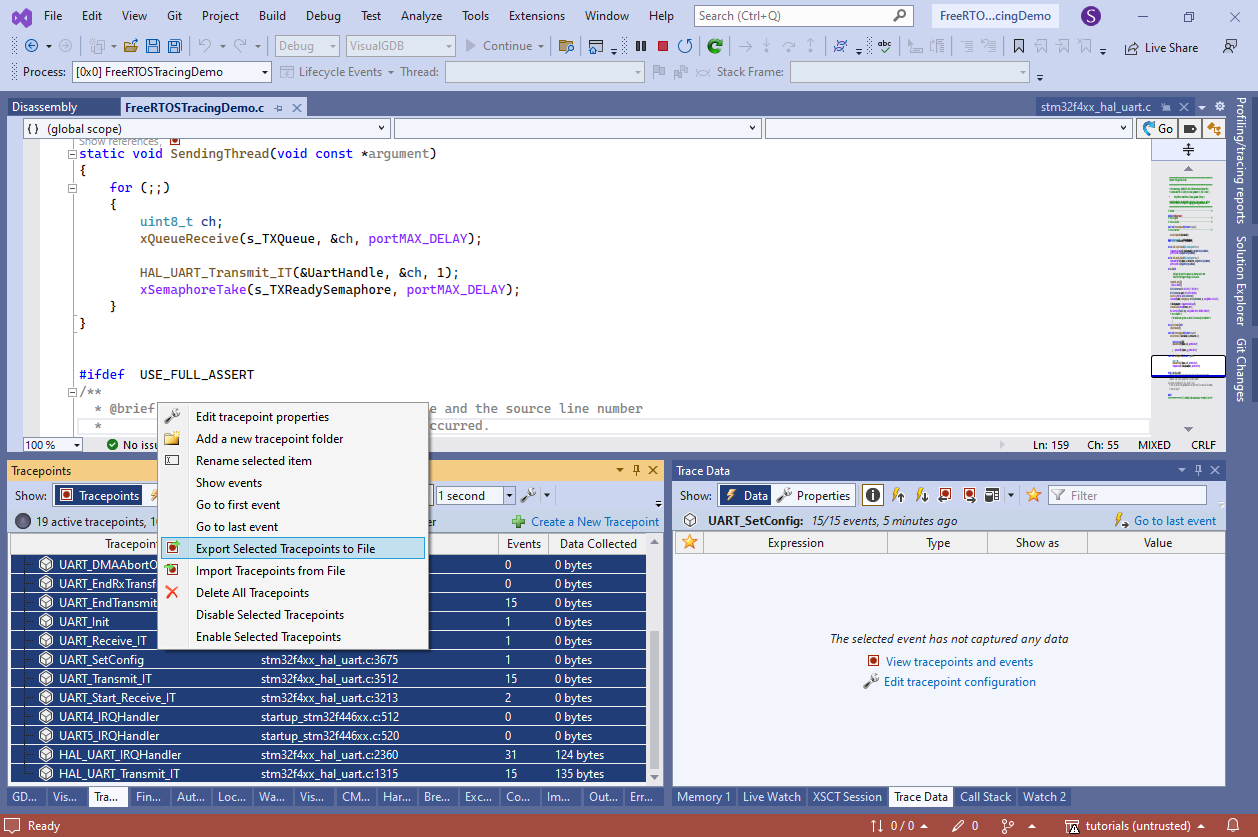The image size is (1258, 837).
Task: Click Go to last event link
Action: click(1175, 521)
